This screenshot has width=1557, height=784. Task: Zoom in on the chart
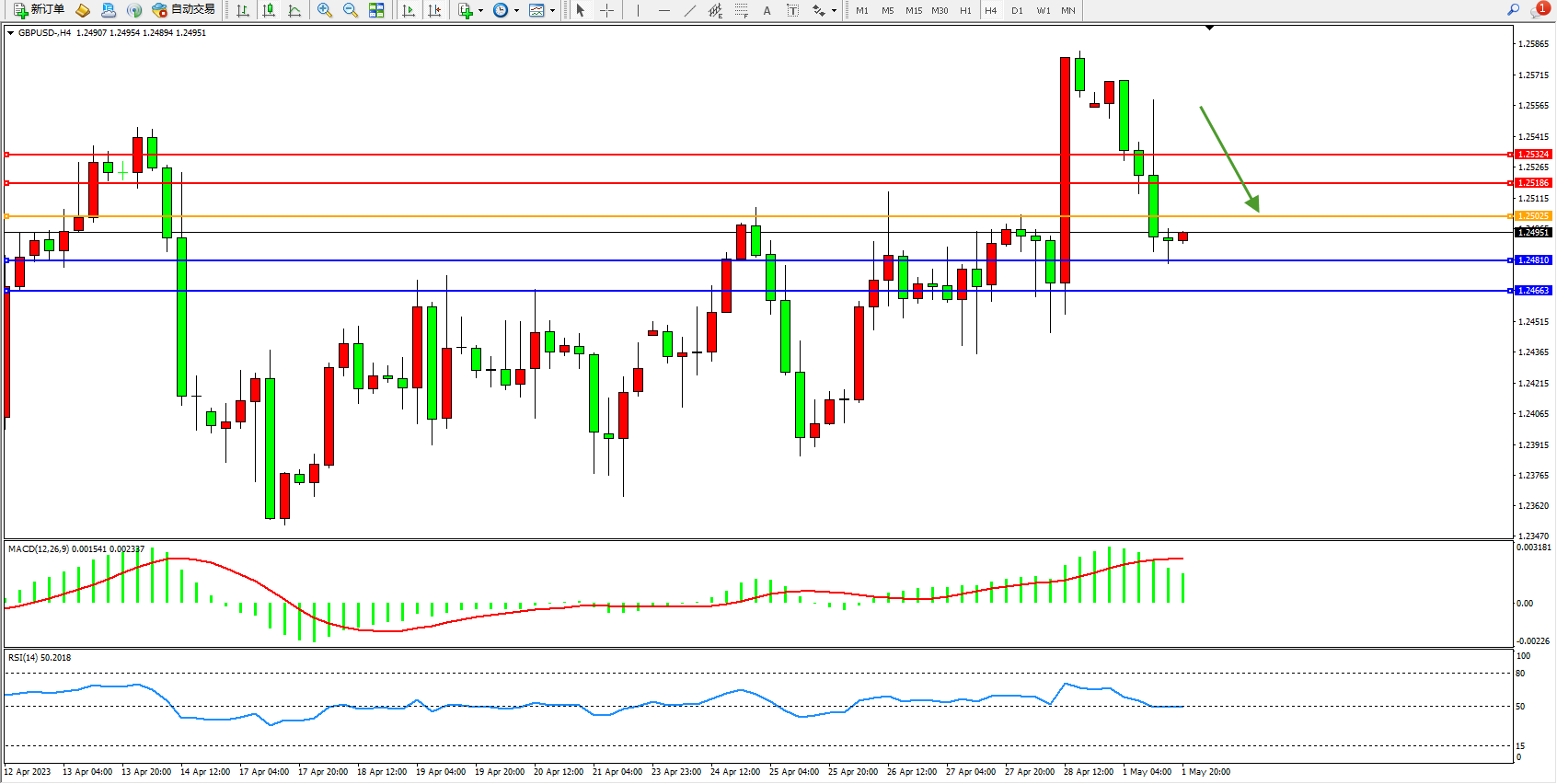tap(325, 10)
